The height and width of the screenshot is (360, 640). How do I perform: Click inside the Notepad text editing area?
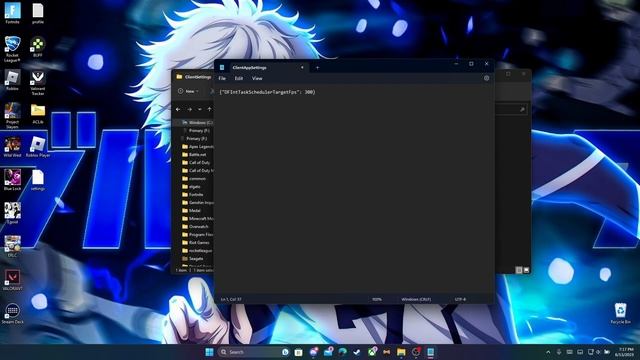(354, 190)
